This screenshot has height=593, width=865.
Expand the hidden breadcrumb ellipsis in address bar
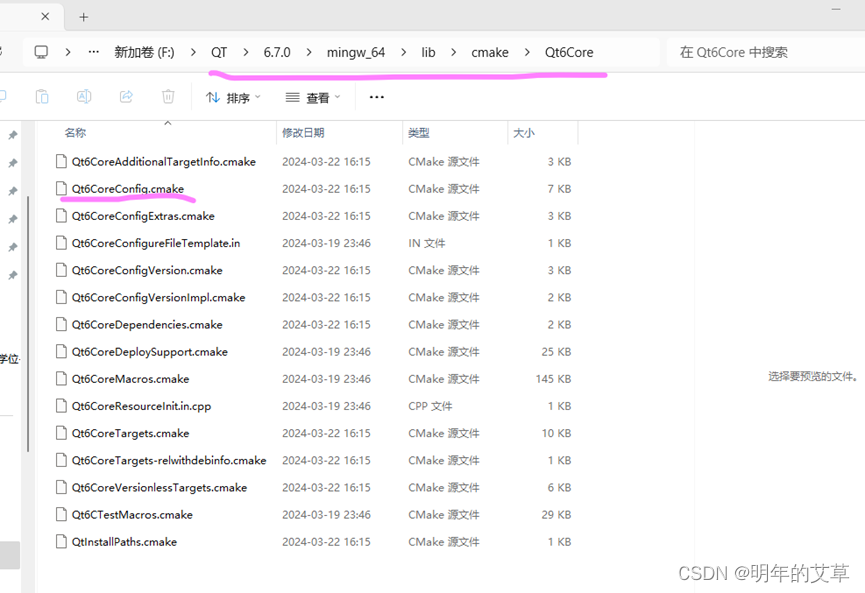[94, 52]
